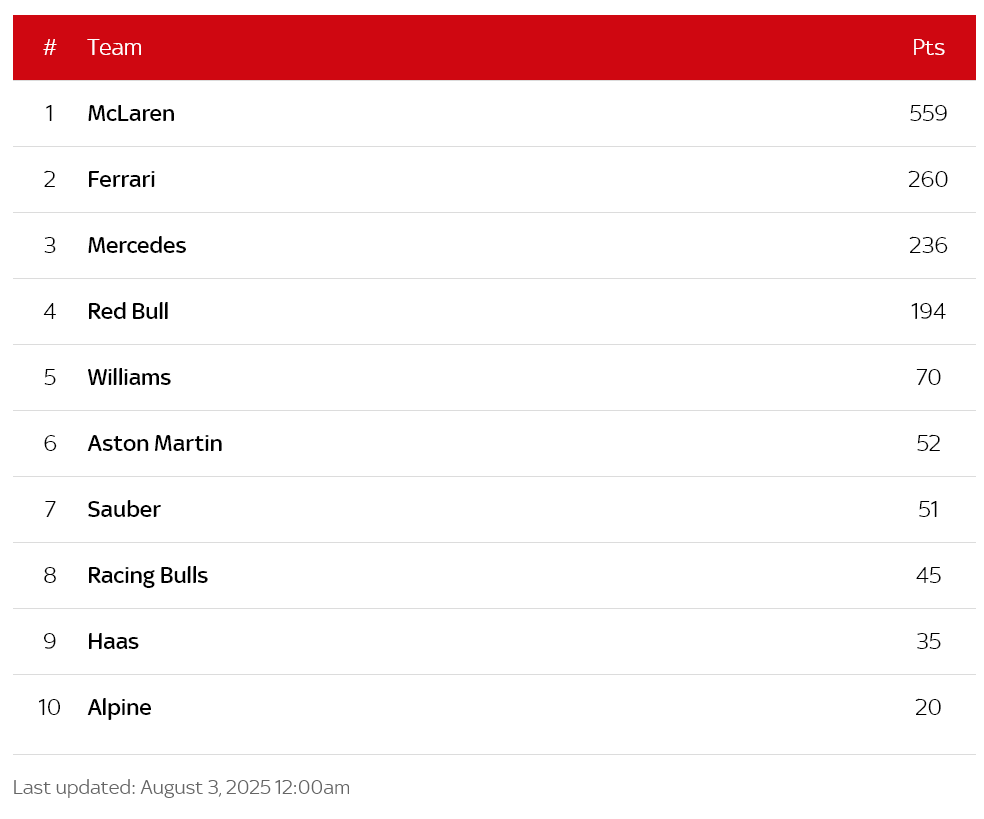
Task: Click Ferrari's 260 points value
Action: click(x=928, y=179)
